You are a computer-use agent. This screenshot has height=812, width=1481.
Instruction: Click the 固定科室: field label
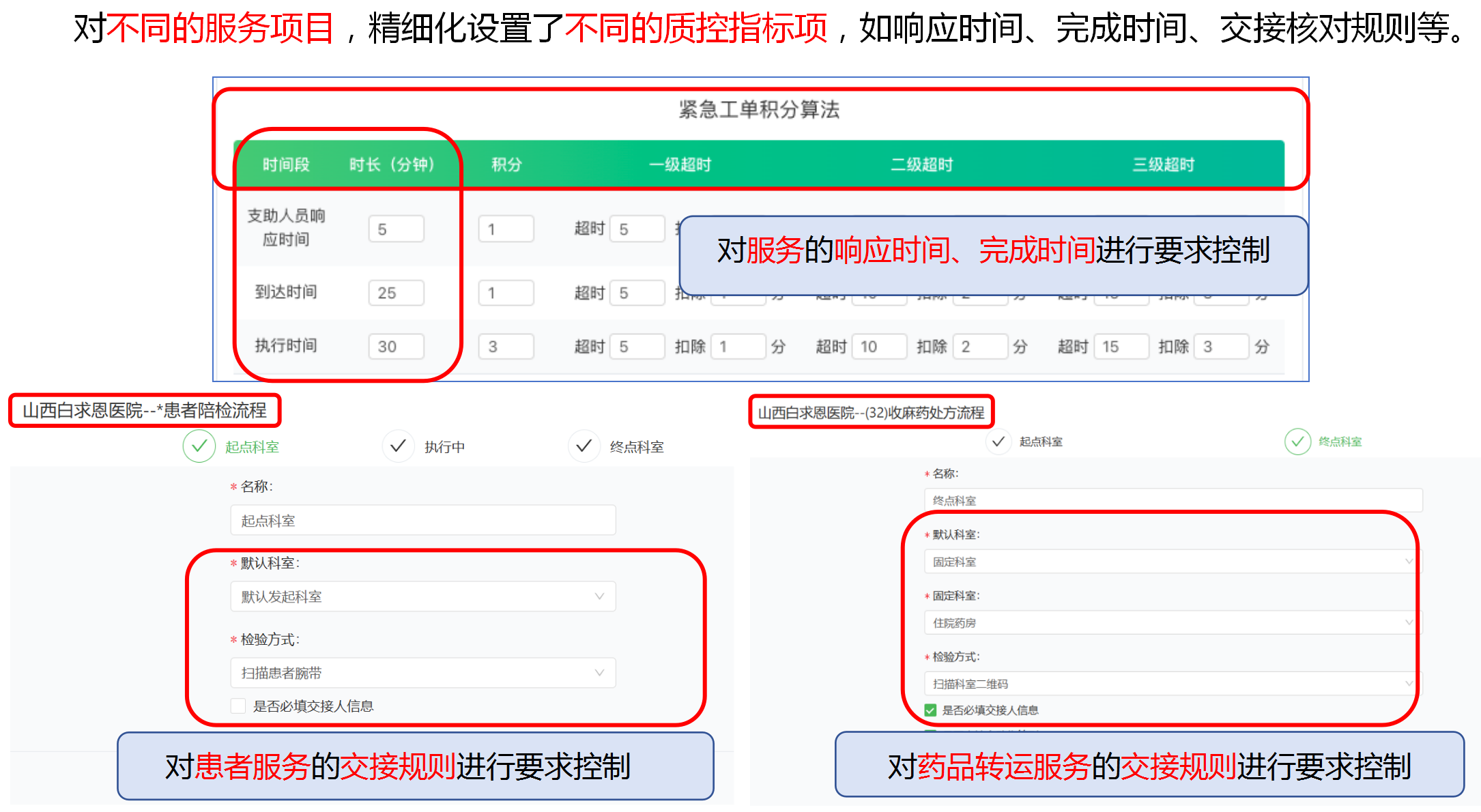956,596
